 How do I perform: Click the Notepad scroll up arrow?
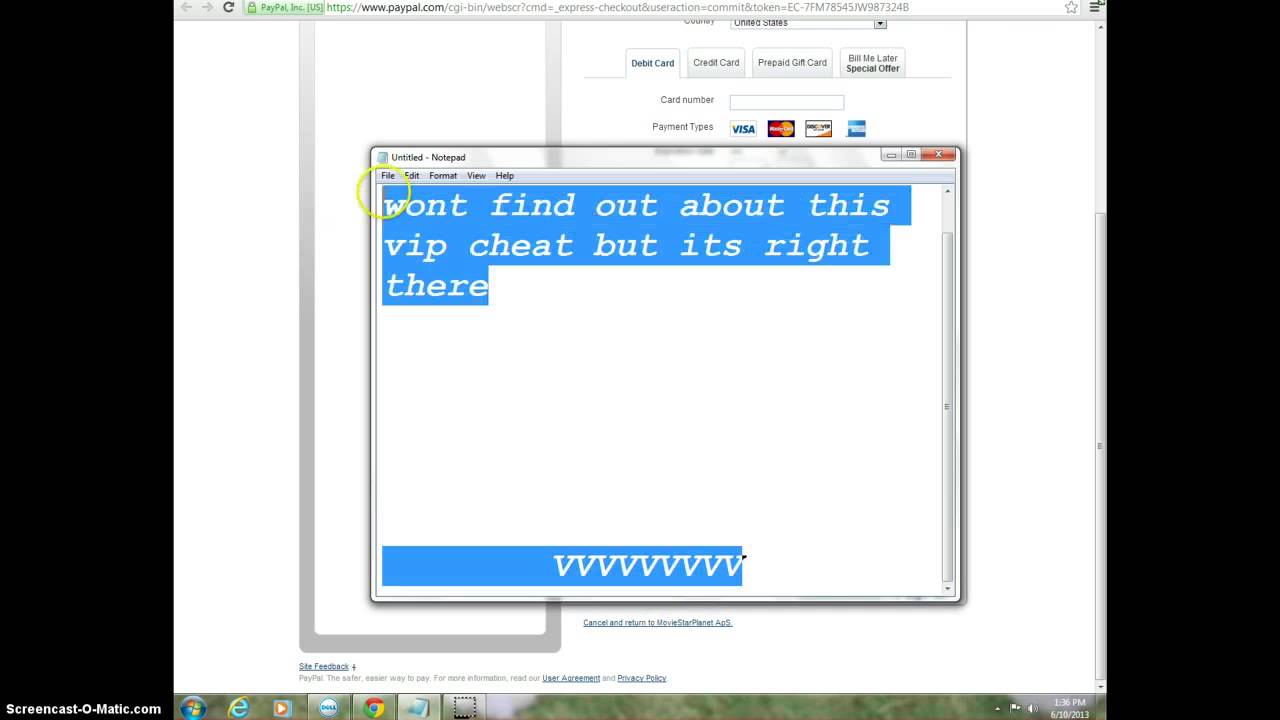point(948,192)
